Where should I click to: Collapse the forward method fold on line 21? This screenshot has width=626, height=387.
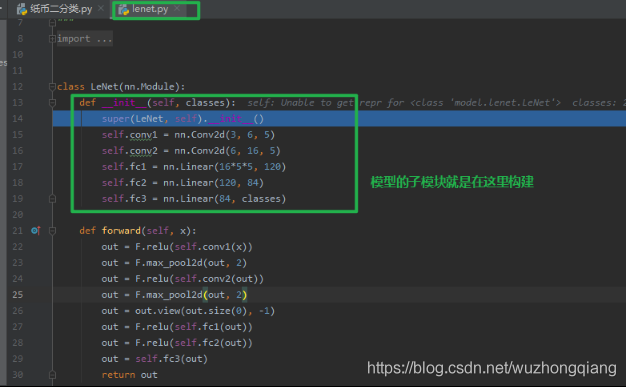(x=52, y=230)
